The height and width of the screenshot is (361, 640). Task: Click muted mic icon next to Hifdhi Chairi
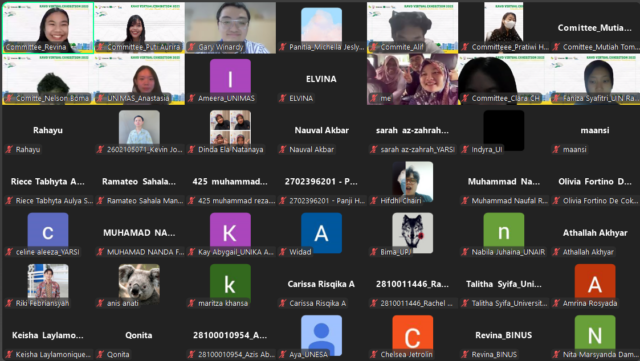(x=373, y=201)
